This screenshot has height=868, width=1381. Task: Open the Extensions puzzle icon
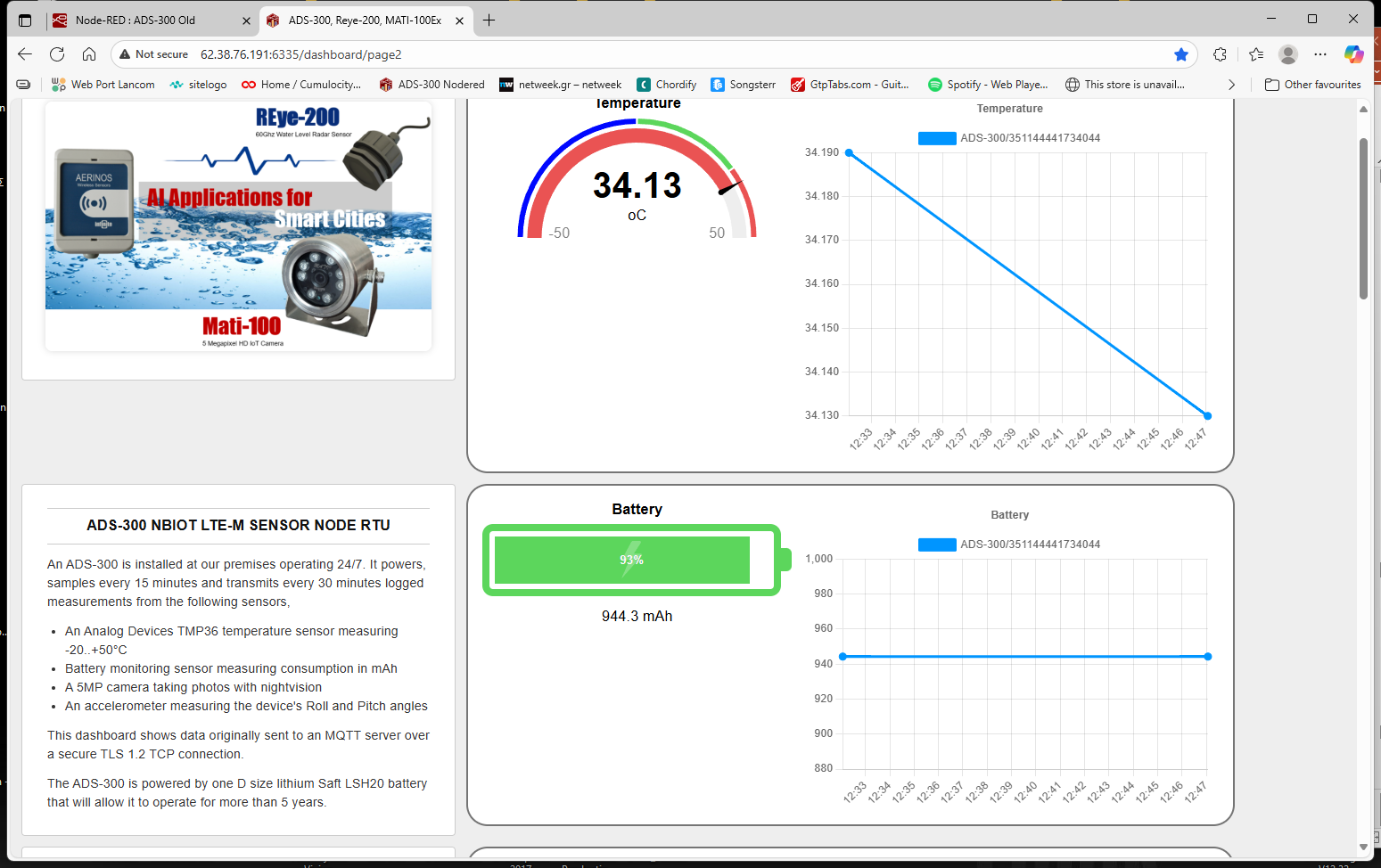coord(1220,54)
